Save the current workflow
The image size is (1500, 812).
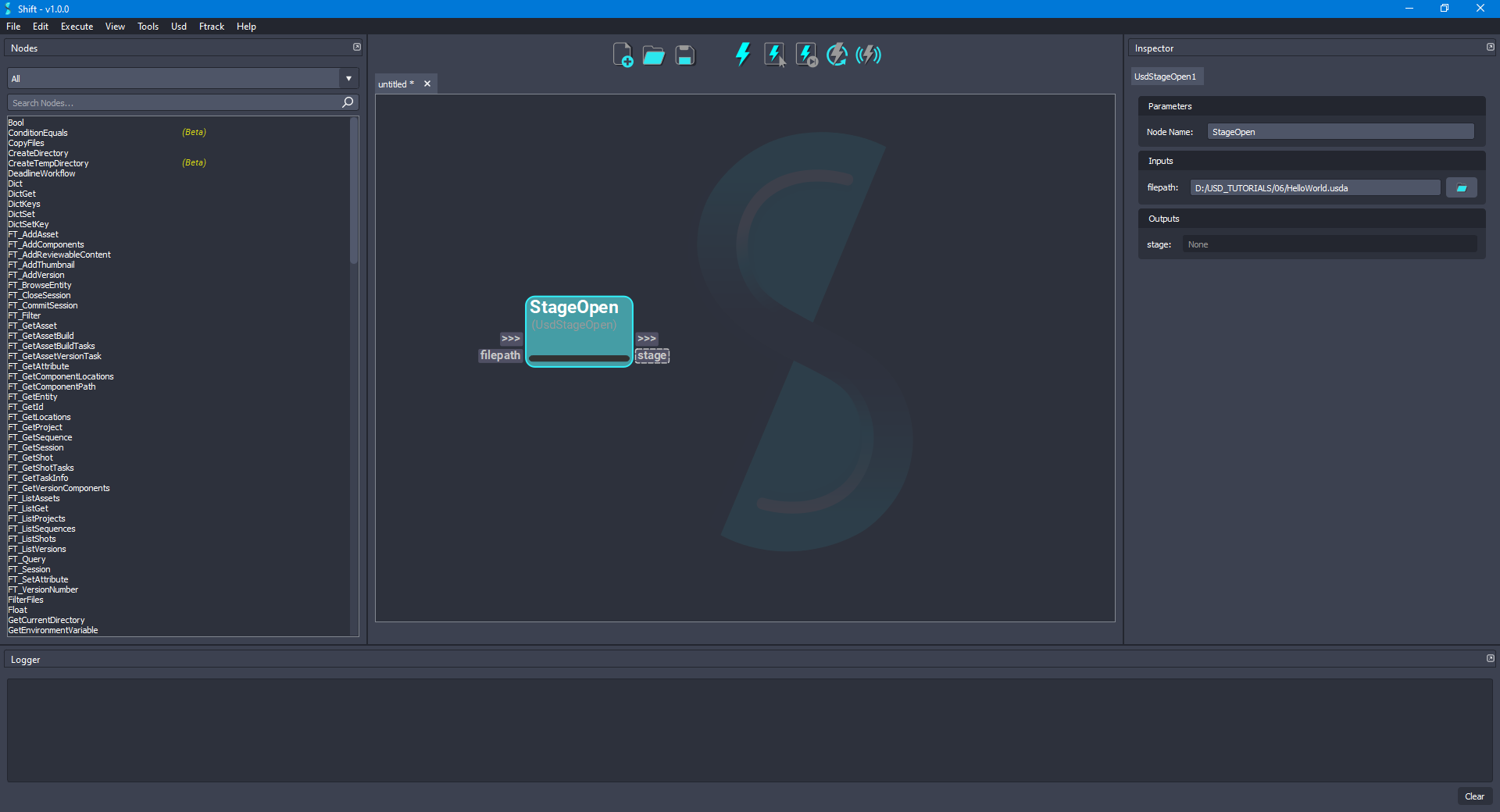pos(684,55)
